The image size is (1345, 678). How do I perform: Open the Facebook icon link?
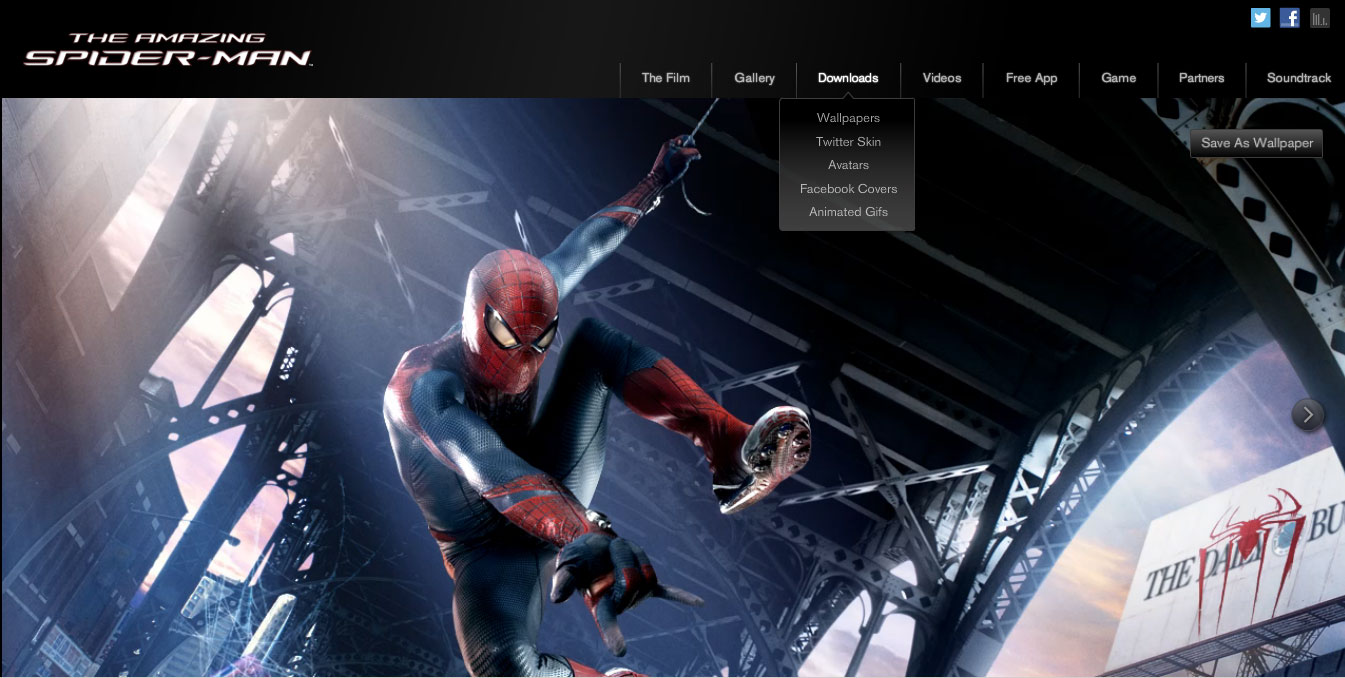point(1290,17)
